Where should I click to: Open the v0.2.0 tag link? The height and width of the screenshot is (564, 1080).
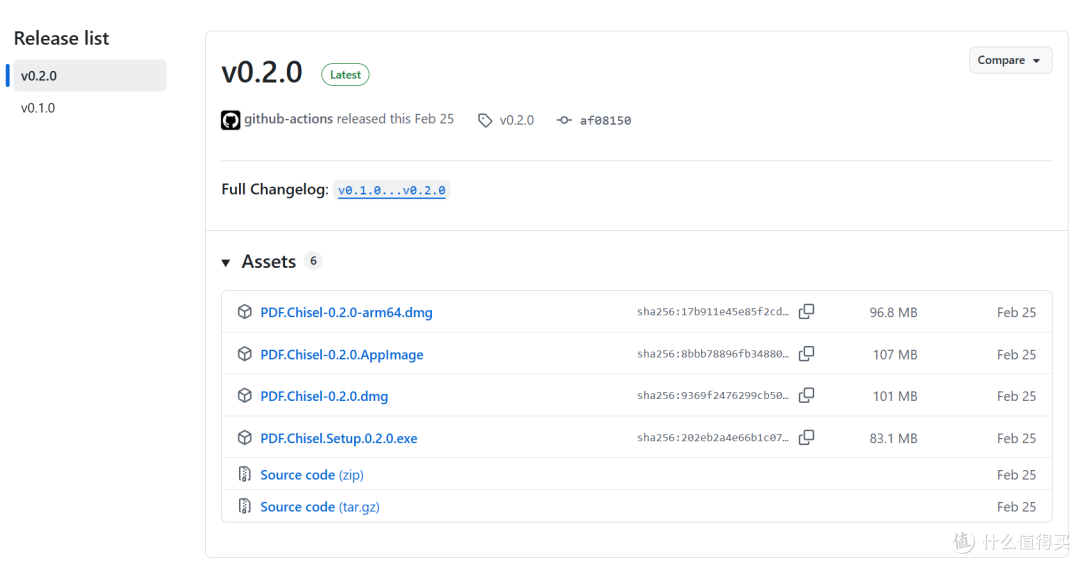click(x=517, y=121)
